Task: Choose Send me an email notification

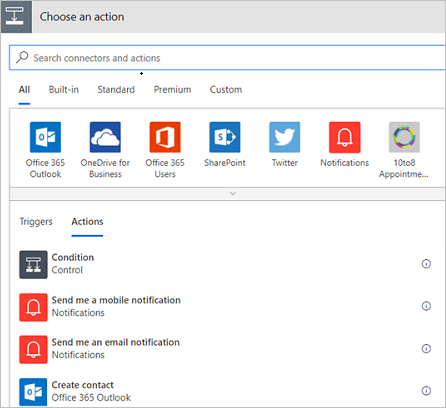Action: pos(116,342)
